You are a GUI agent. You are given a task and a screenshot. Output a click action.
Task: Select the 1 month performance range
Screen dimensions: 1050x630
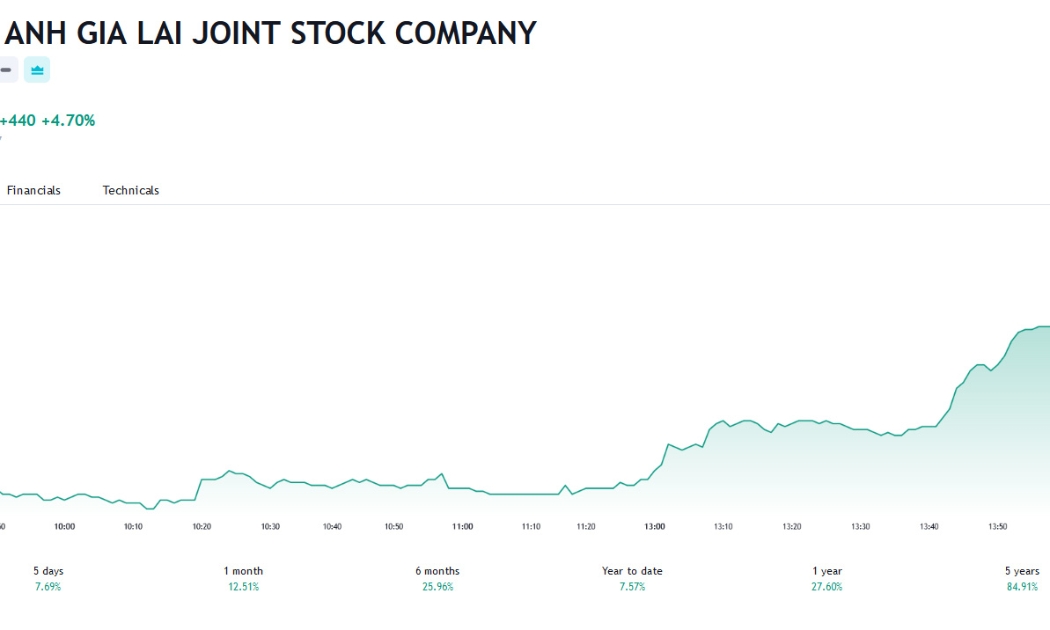243,578
